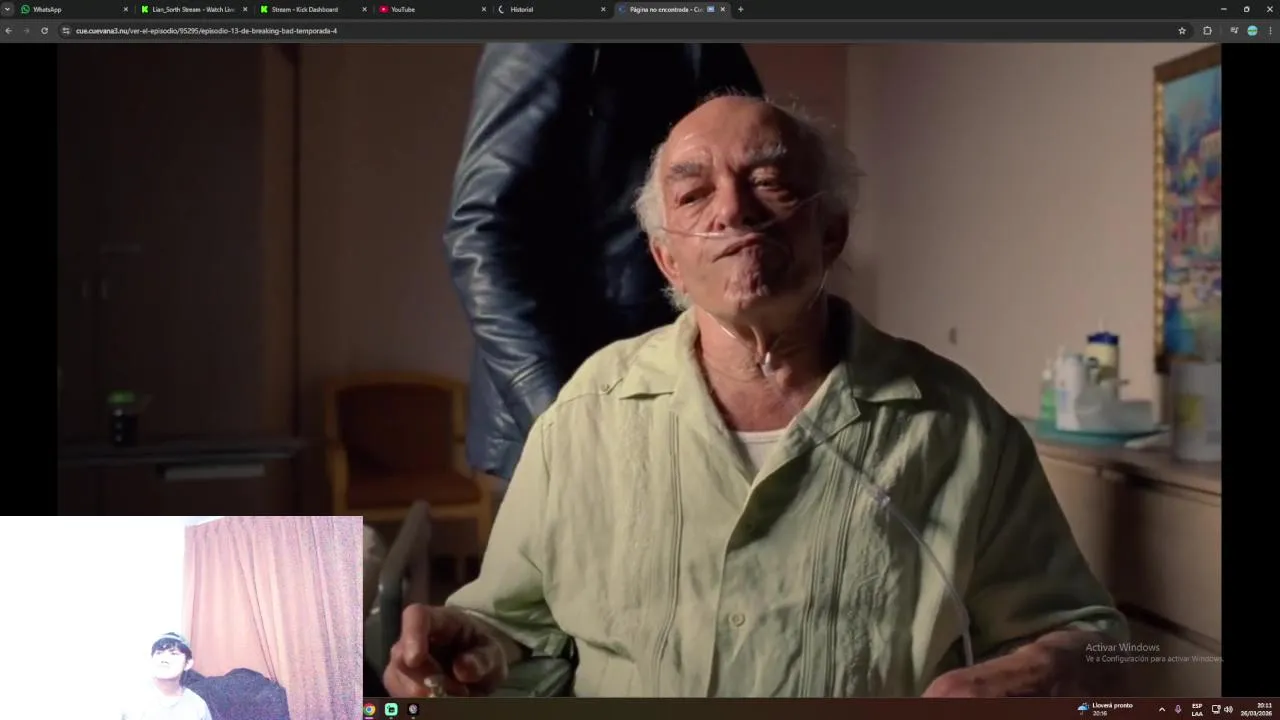
Task: View site information icon in address bar
Action: [66, 31]
